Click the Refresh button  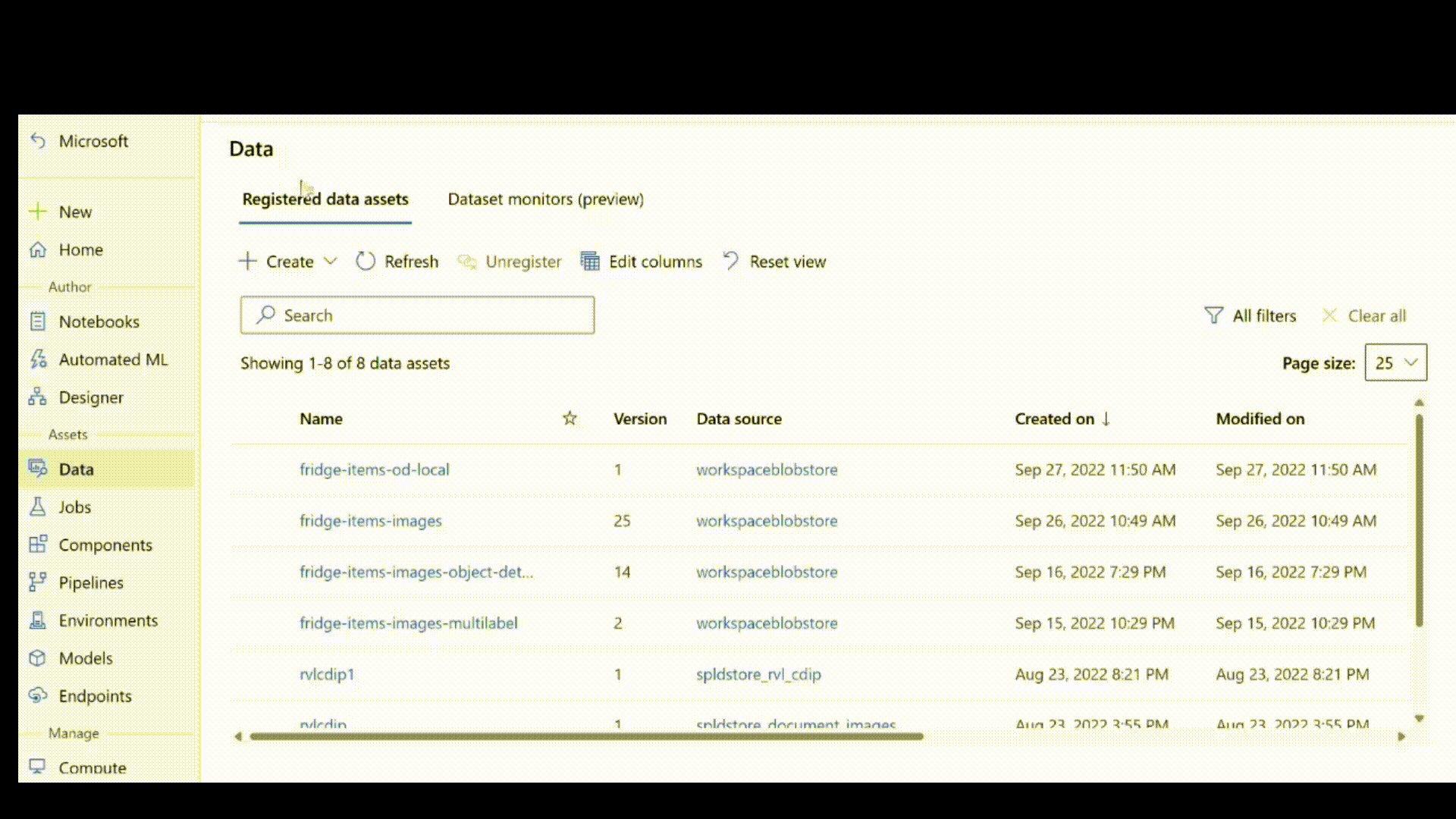tap(397, 261)
